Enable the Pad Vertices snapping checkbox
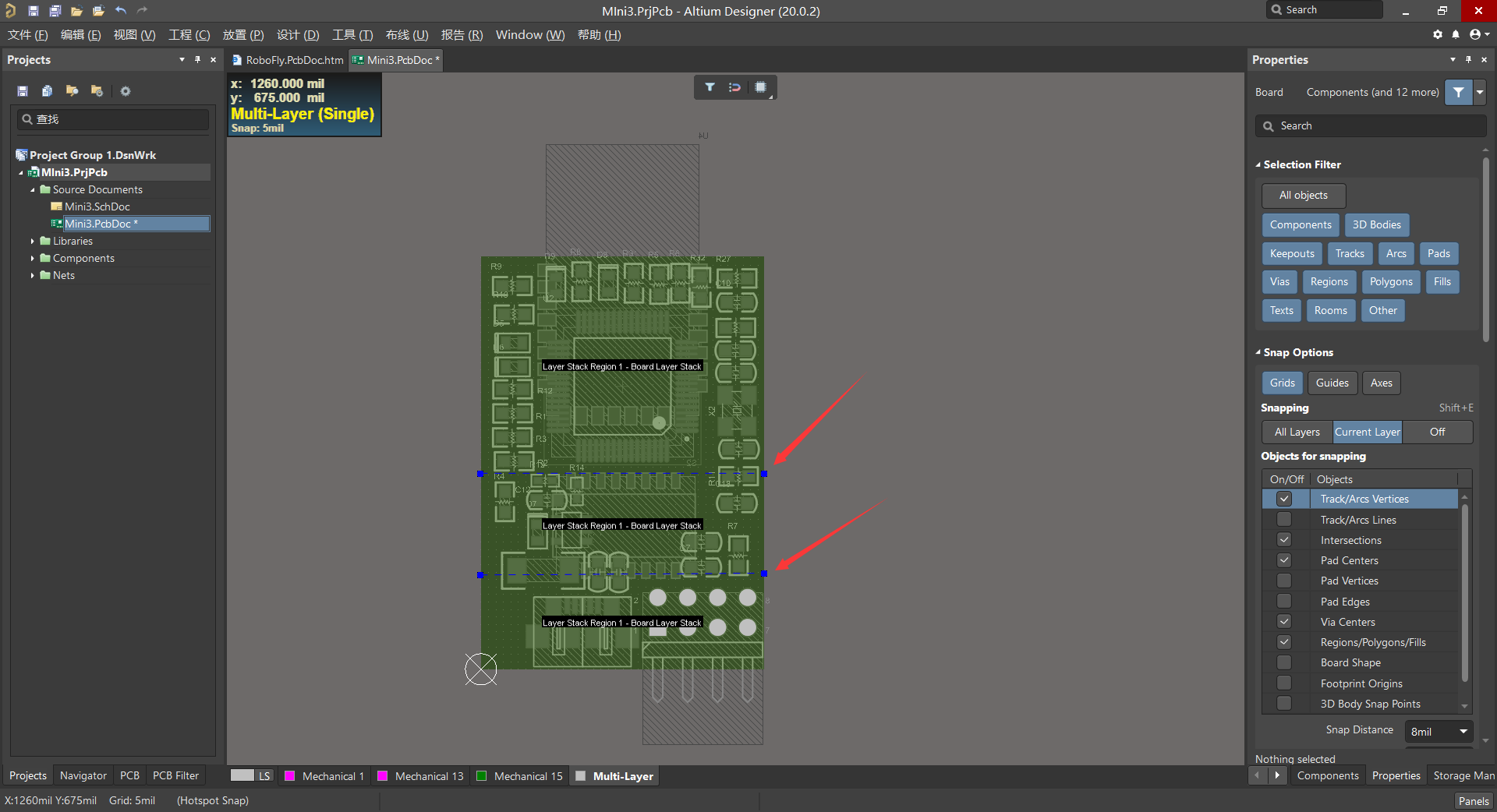The width and height of the screenshot is (1497, 812). click(1284, 580)
